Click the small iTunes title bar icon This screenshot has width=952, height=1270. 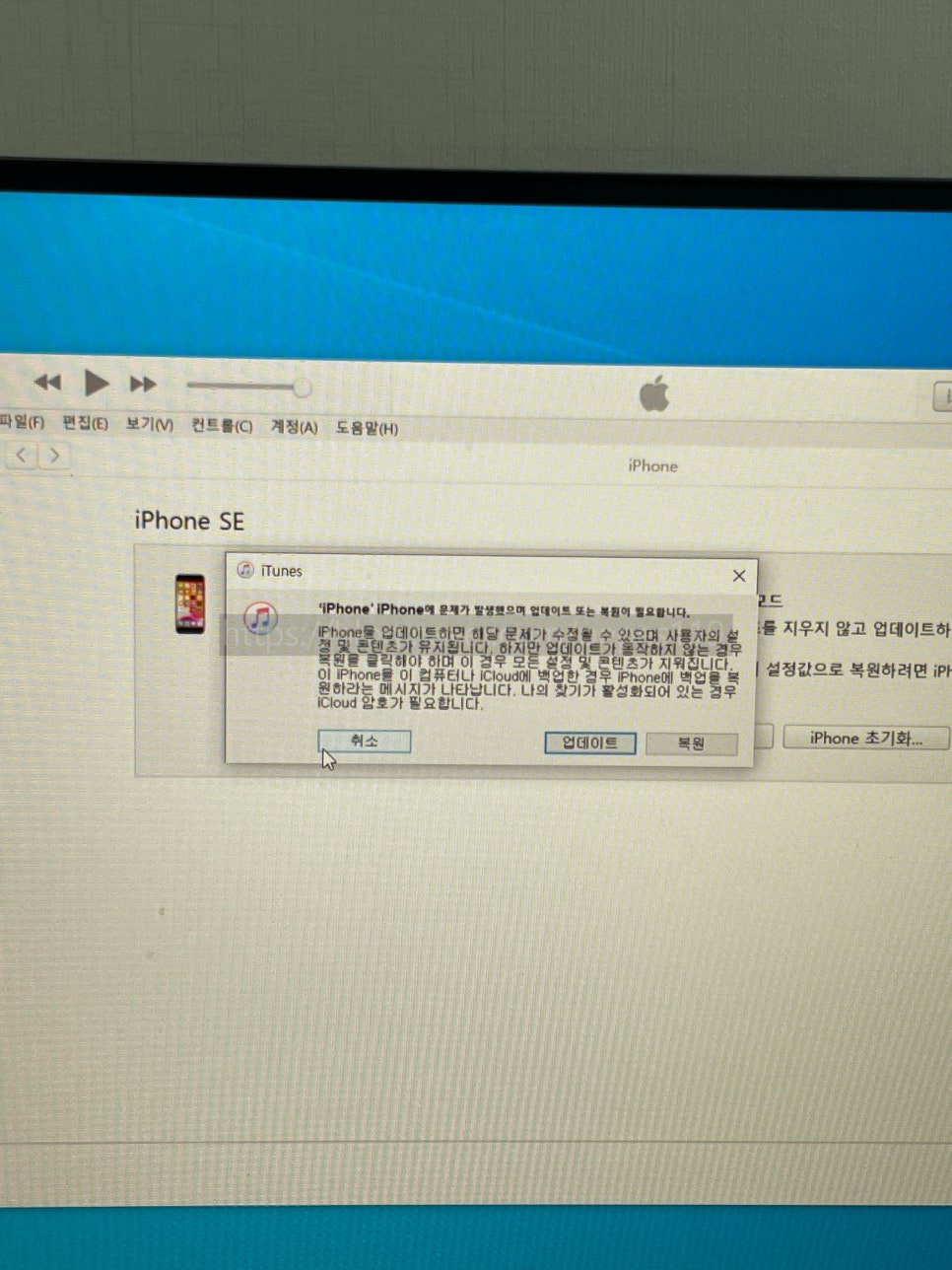pos(245,570)
